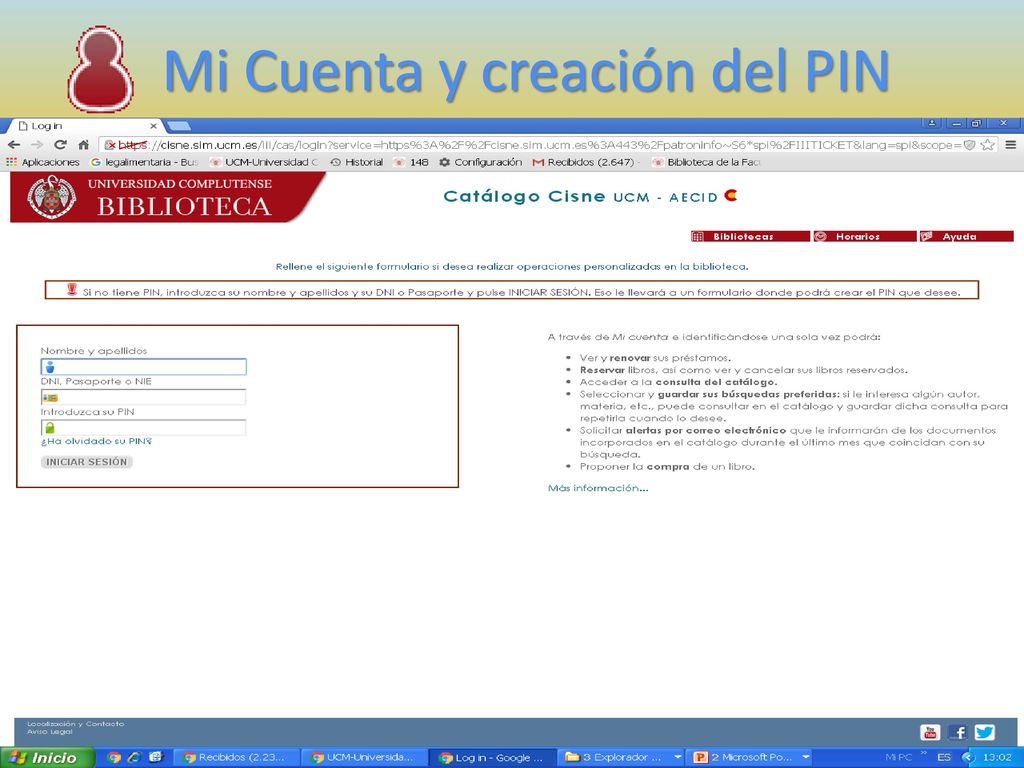Go back with the browser back arrow
Screen dimensions: 1024x768
(14, 144)
